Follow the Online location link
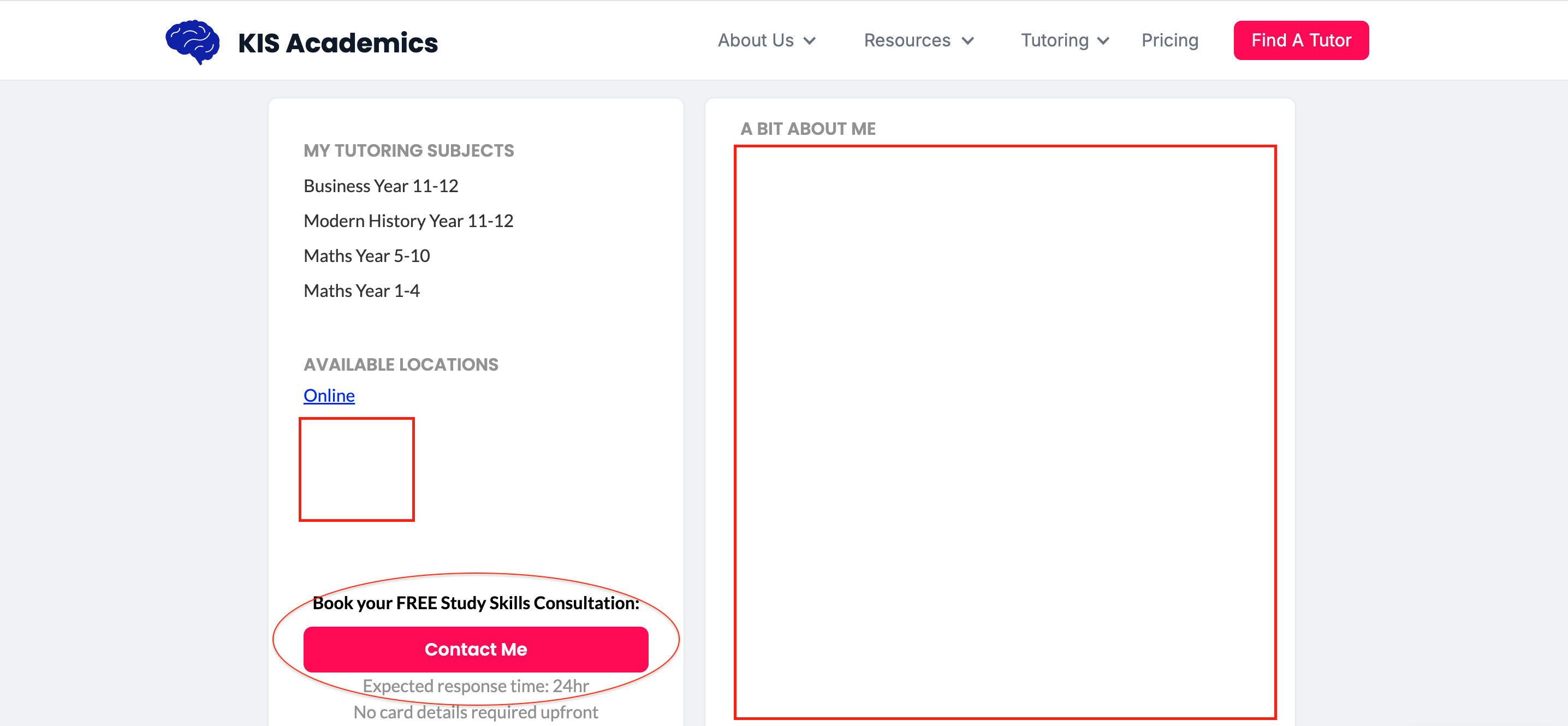Image resolution: width=1568 pixels, height=726 pixels. [329, 396]
